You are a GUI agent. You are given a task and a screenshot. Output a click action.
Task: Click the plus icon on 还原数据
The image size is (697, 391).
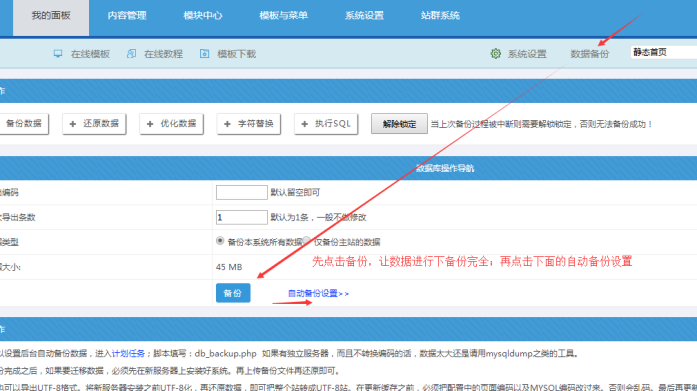pyautogui.click(x=73, y=124)
